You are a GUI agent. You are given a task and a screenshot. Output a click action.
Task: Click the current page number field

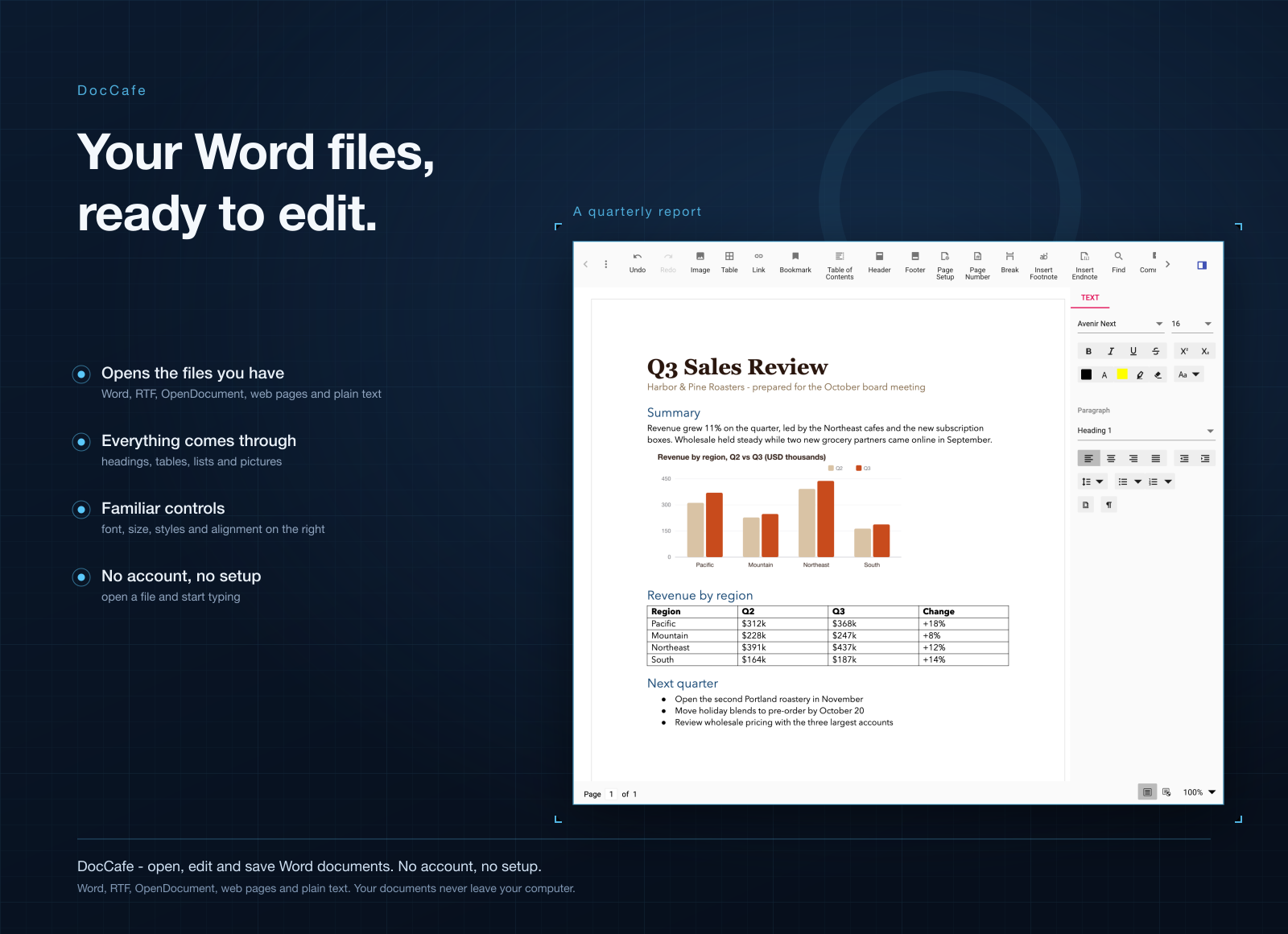coord(611,794)
